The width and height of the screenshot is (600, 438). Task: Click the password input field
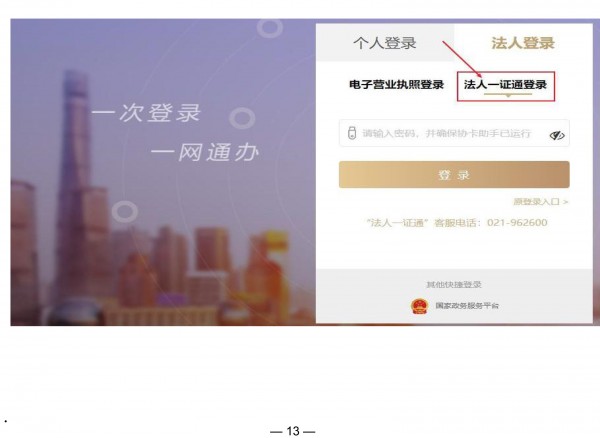coord(454,133)
